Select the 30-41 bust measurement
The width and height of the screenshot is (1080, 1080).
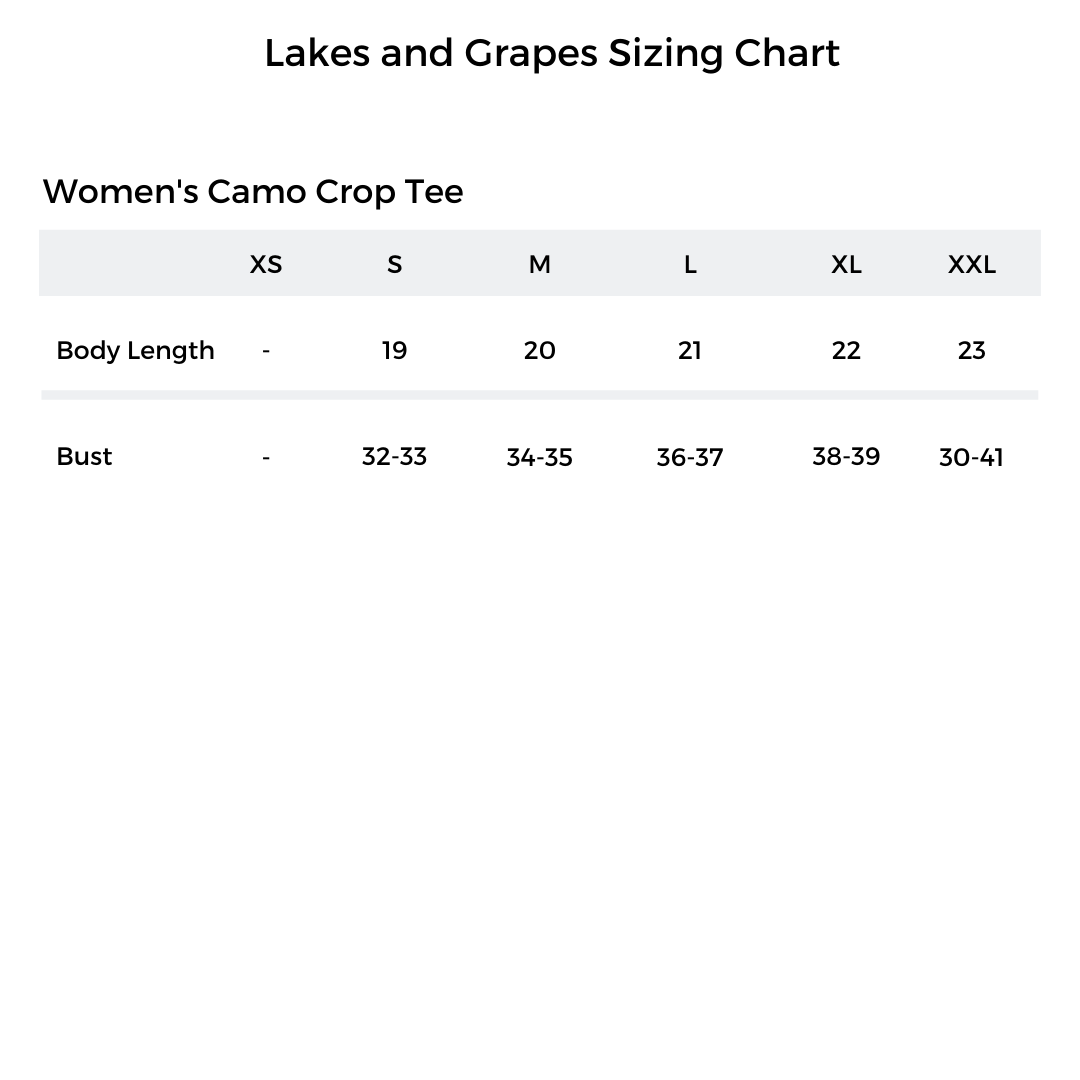(971, 457)
